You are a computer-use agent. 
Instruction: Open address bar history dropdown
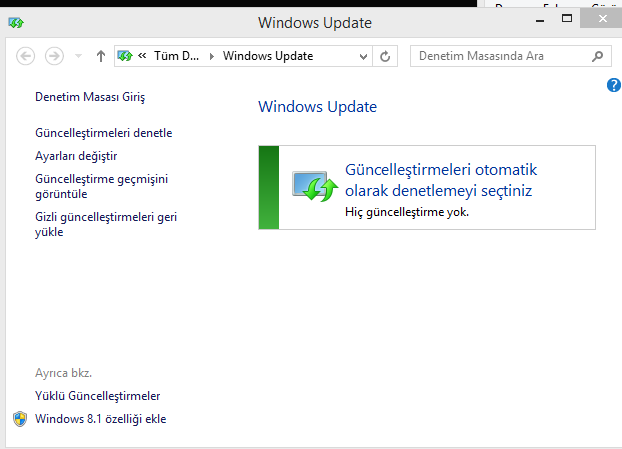363,56
